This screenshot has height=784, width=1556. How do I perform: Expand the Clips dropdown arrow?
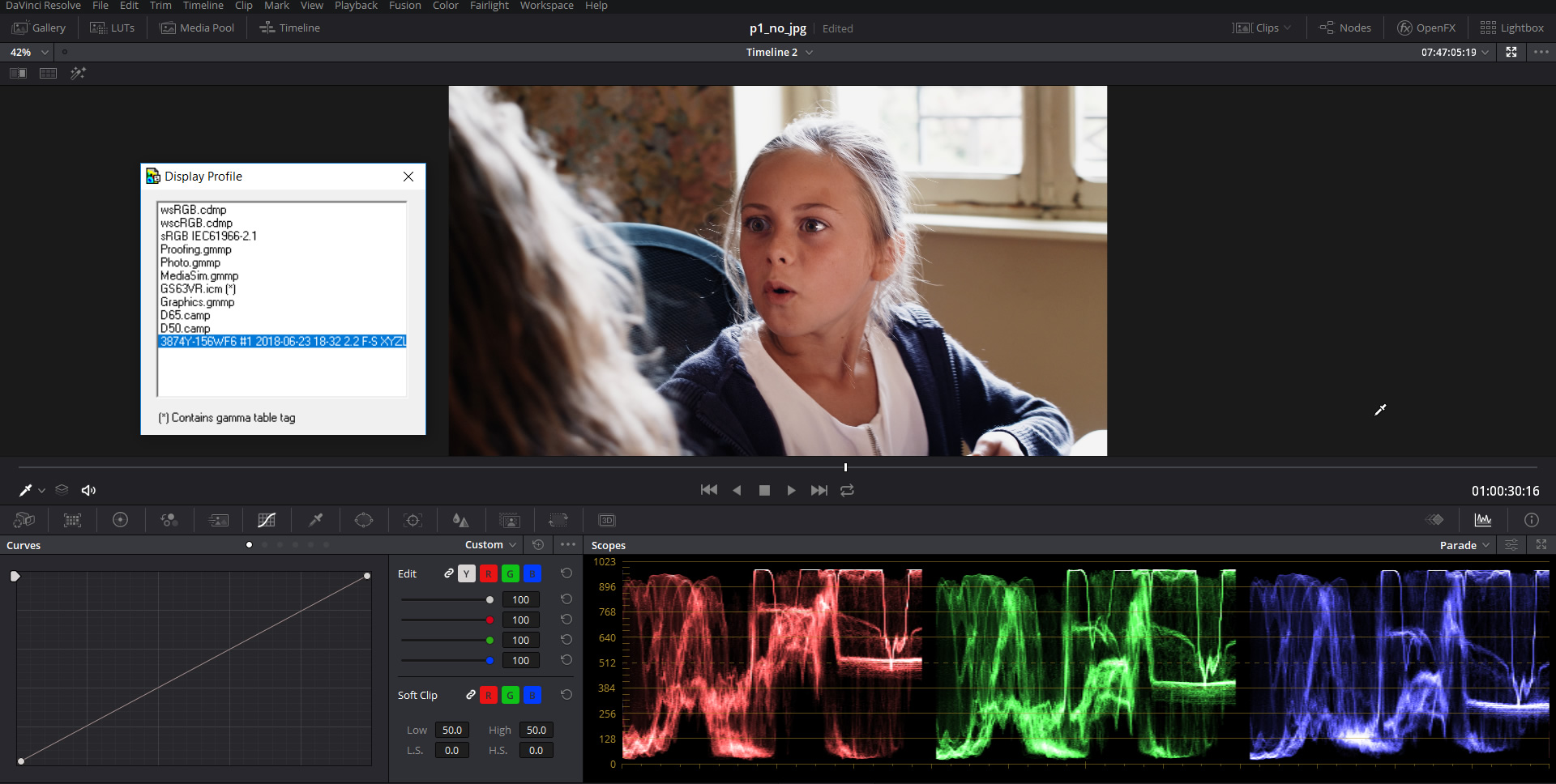click(1288, 28)
